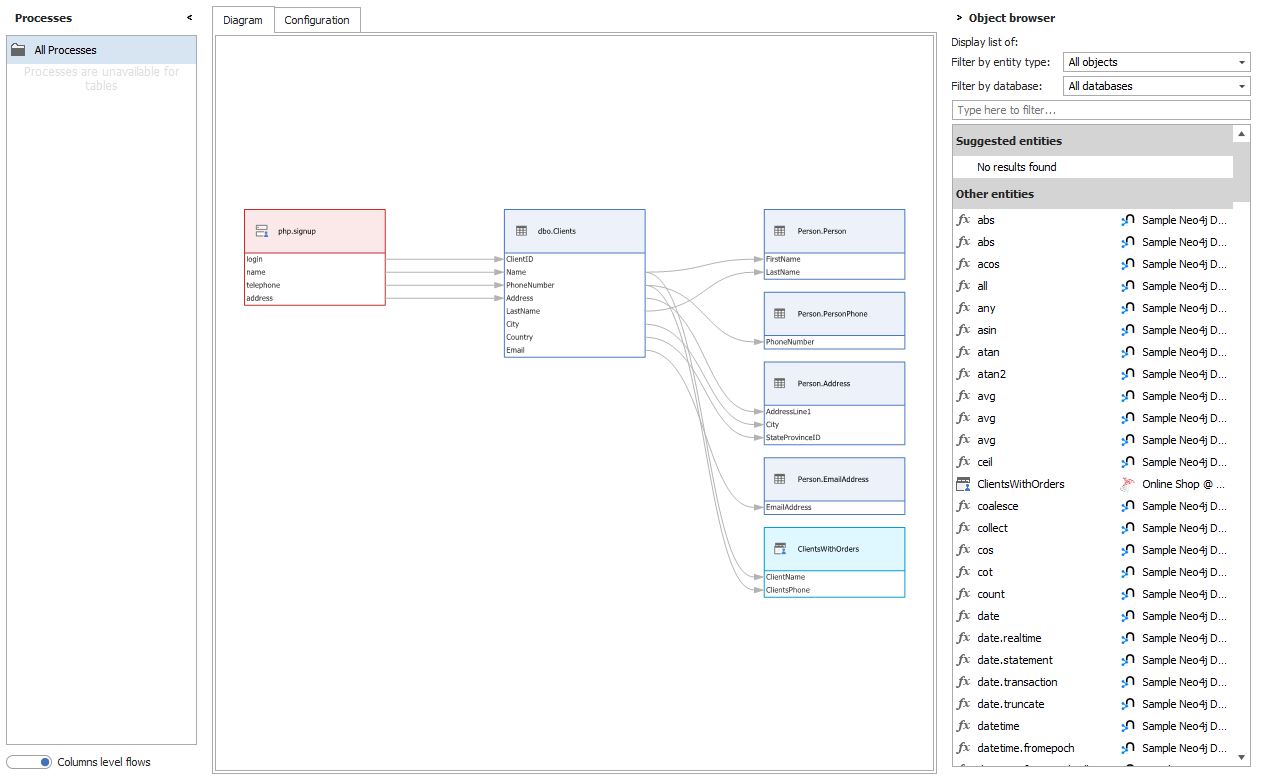The height and width of the screenshot is (781, 1261).
Task: Switch to the Configuration tab
Action: 317,20
